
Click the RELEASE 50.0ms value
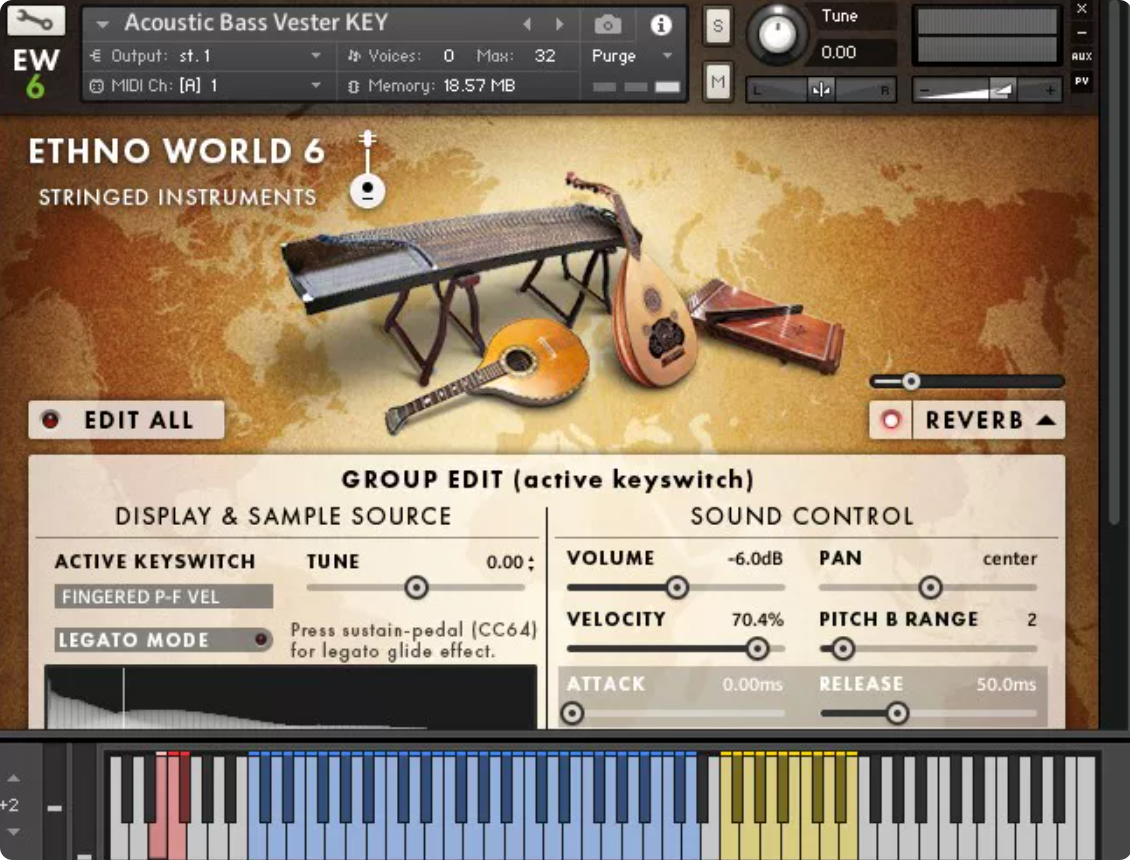1006,684
